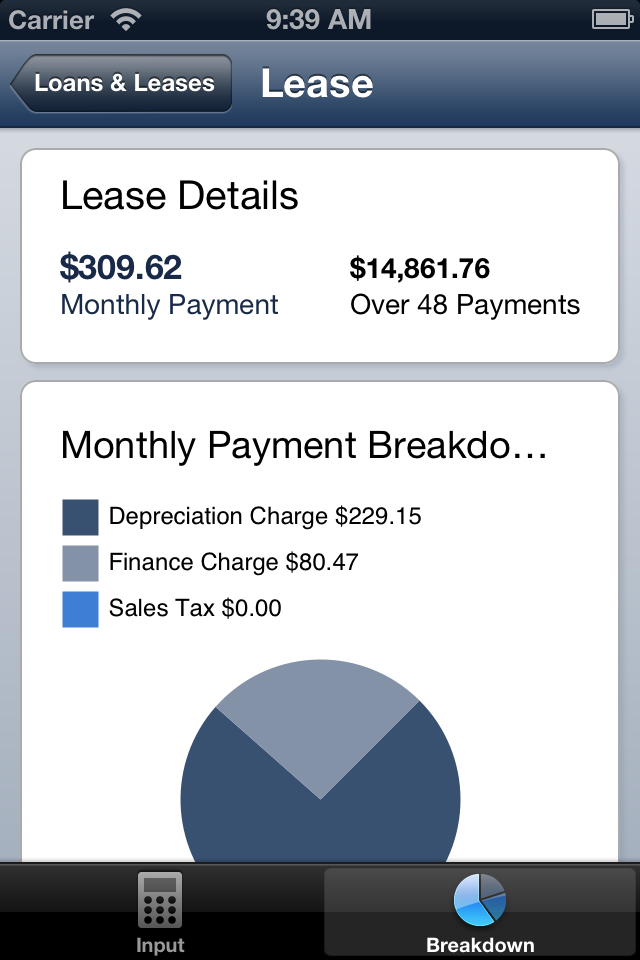Tap the Breakdown tab label
This screenshot has height=960, width=640.
click(480, 945)
